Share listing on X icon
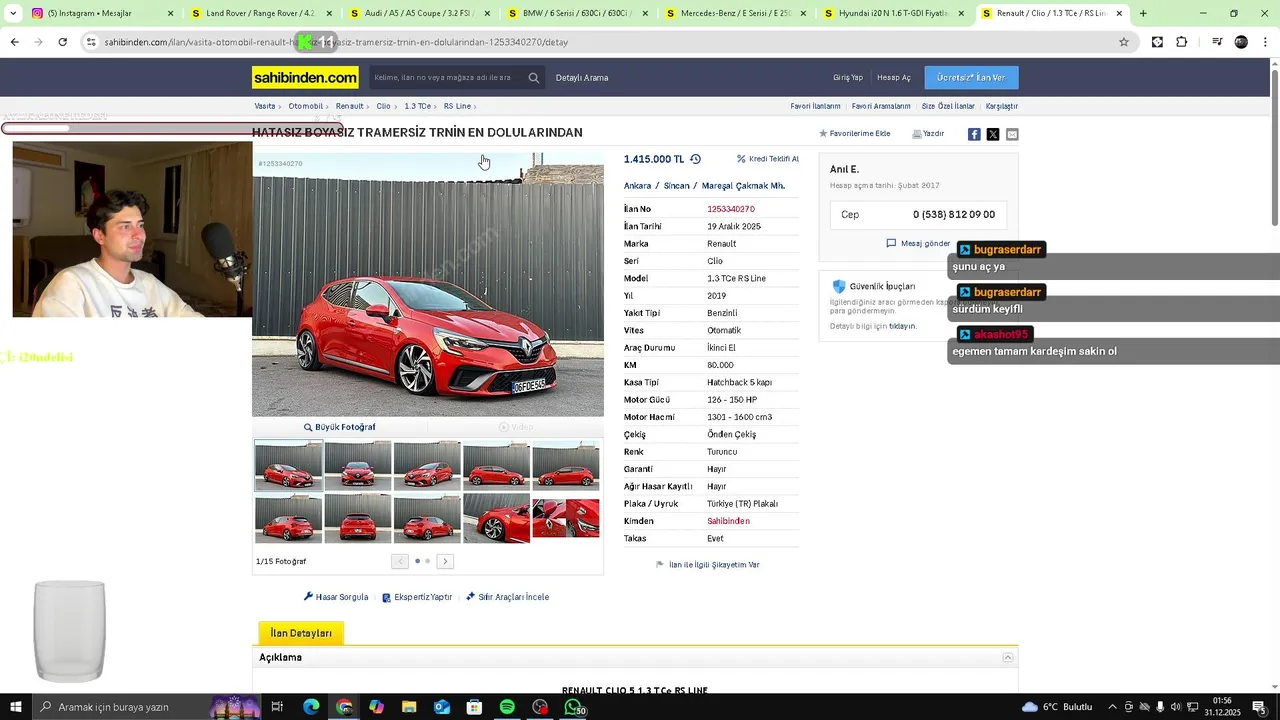The height and width of the screenshot is (720, 1280). [x=993, y=134]
